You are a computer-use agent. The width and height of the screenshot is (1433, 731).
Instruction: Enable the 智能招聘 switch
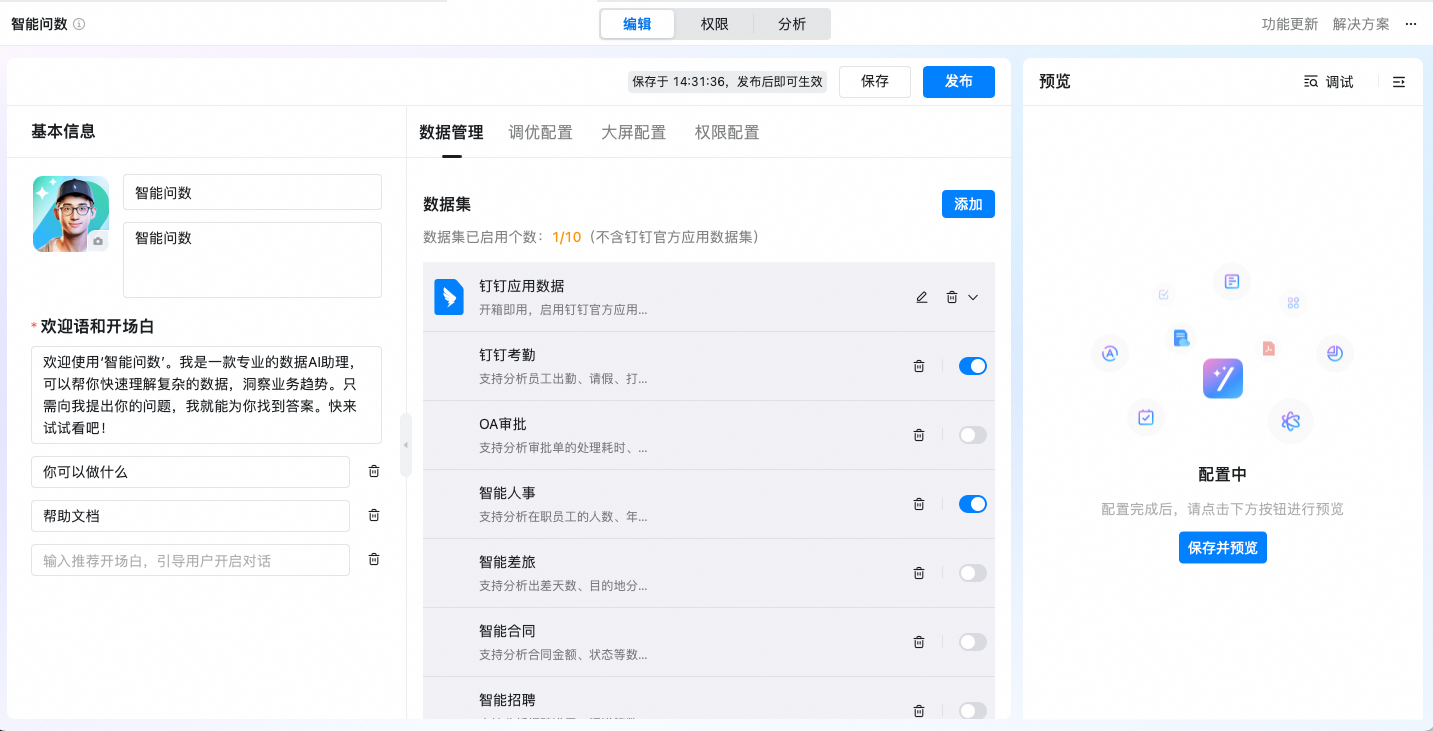(x=973, y=711)
